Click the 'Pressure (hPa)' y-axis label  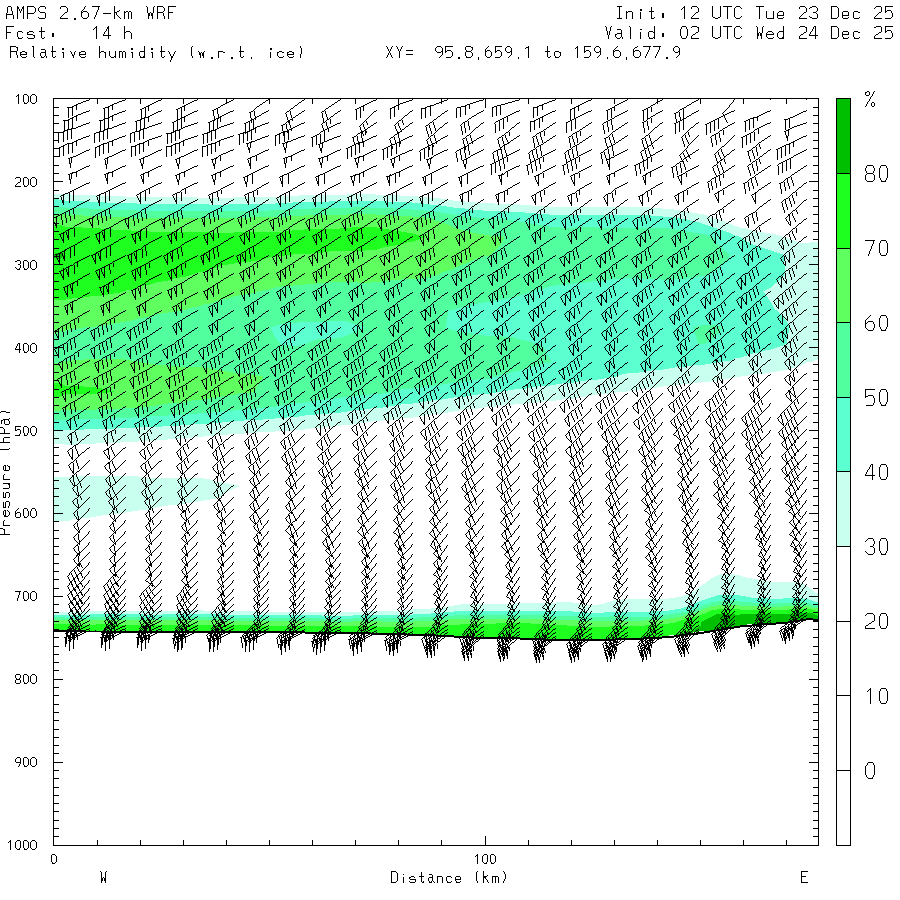coord(7,470)
